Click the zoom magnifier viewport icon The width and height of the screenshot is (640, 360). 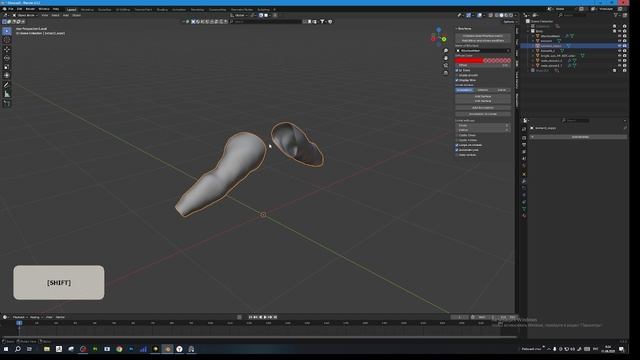tap(446, 51)
